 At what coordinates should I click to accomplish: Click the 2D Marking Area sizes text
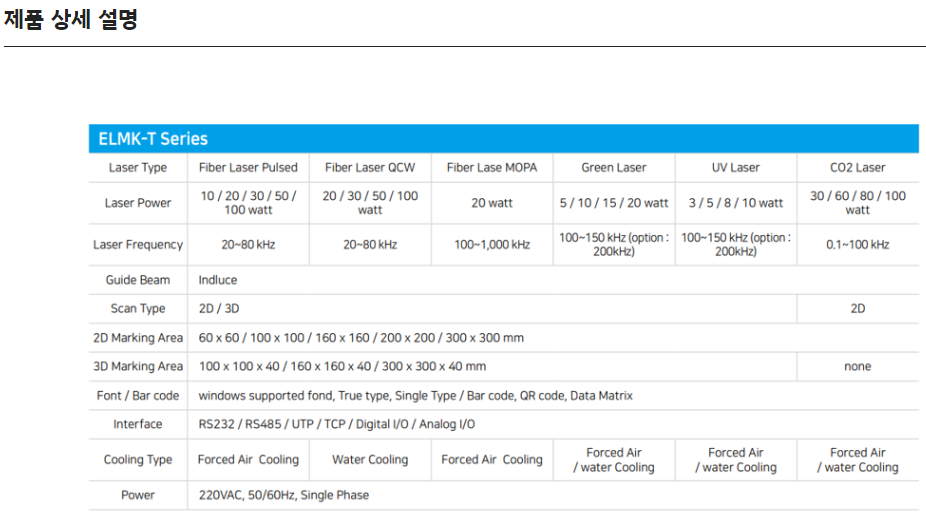tap(361, 338)
